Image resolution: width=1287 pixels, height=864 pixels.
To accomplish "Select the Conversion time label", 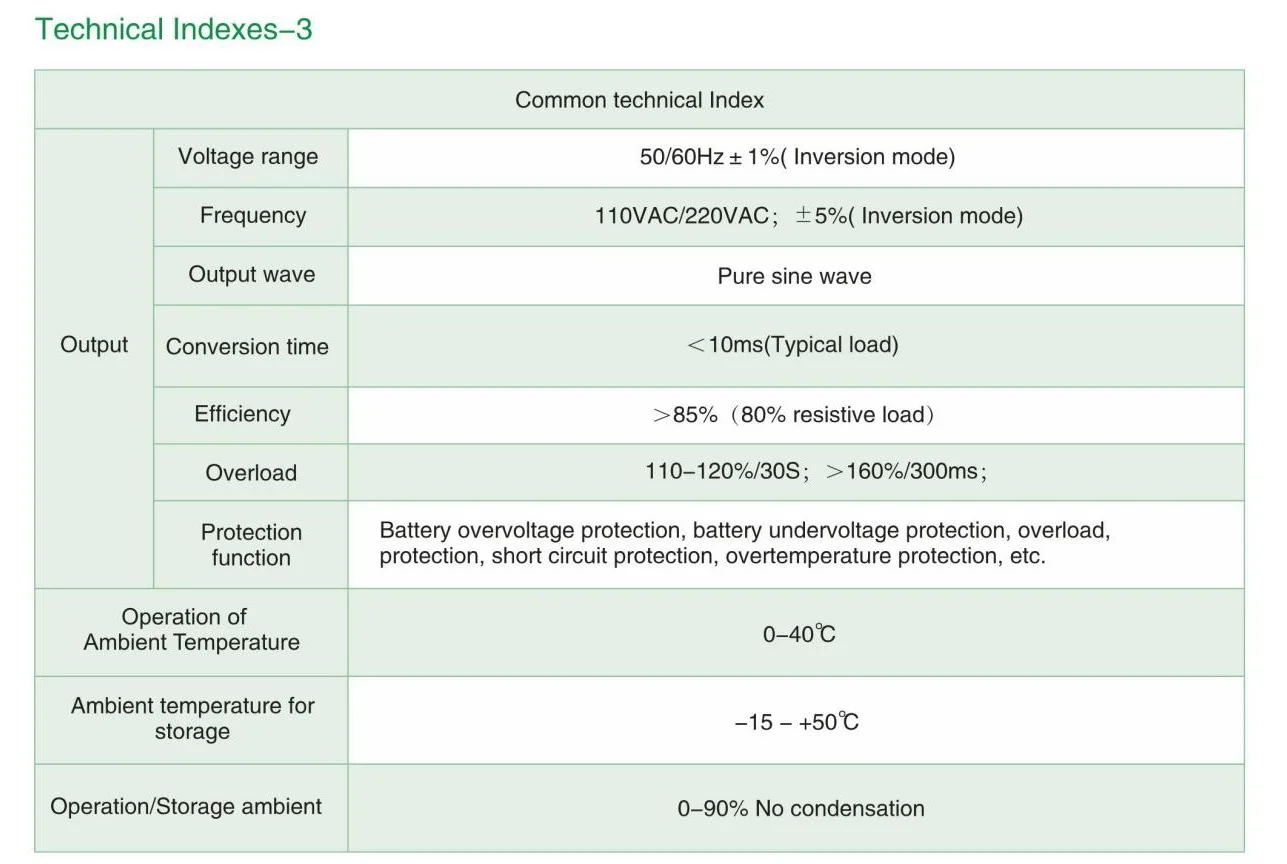I will [247, 347].
